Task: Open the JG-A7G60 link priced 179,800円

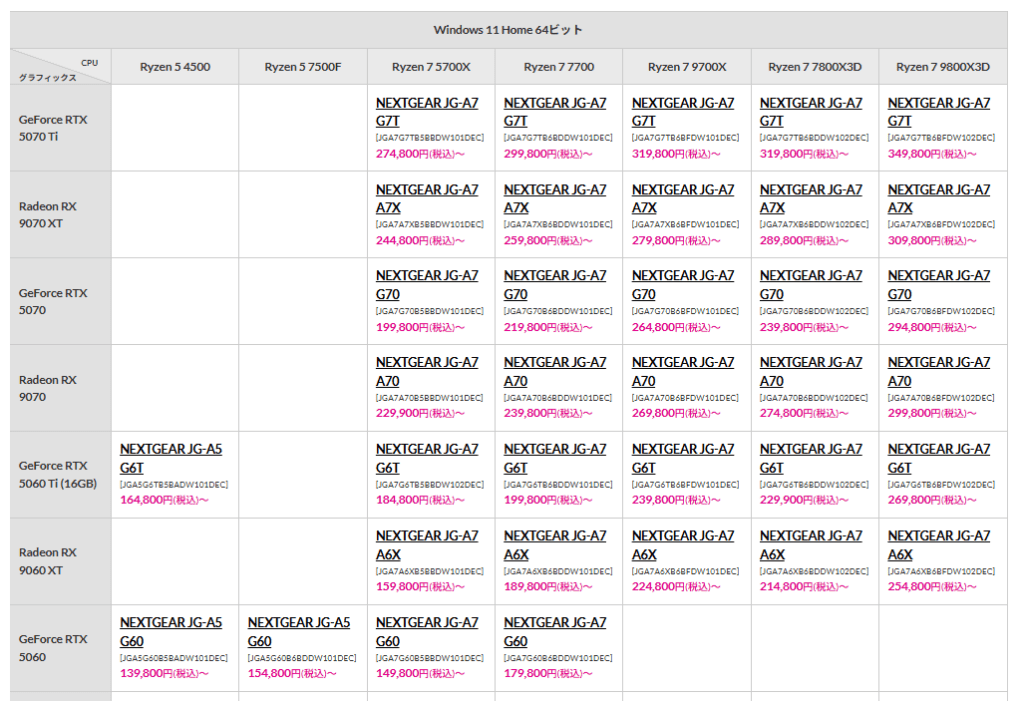Action: coord(554,631)
